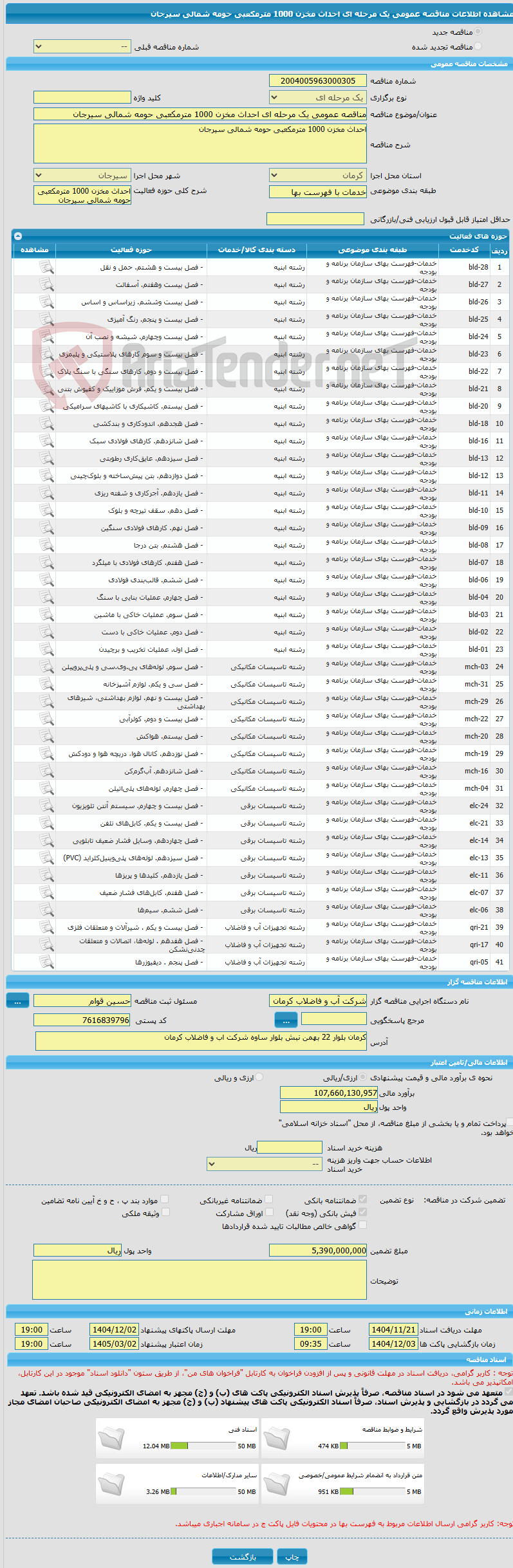
Task: Toggle the وثیقه ملکی checkbox
Action: [165, 1212]
